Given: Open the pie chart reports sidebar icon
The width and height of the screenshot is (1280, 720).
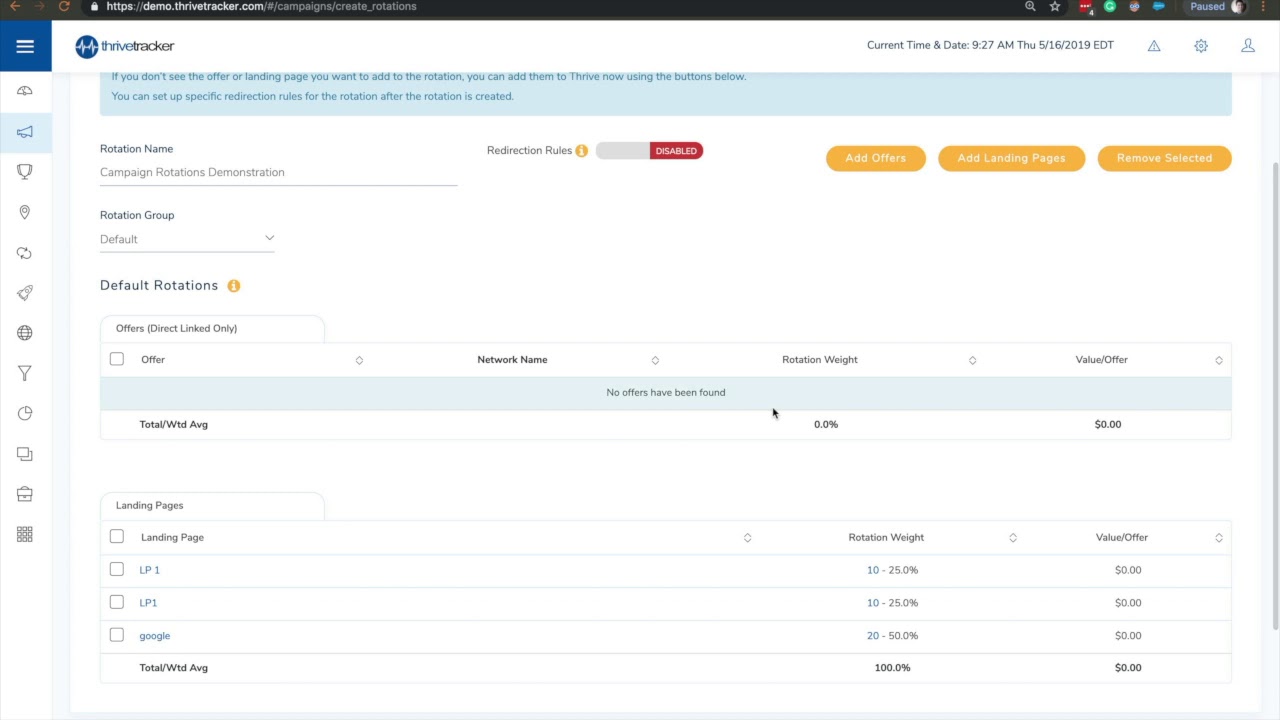Looking at the screenshot, I should tap(25, 413).
